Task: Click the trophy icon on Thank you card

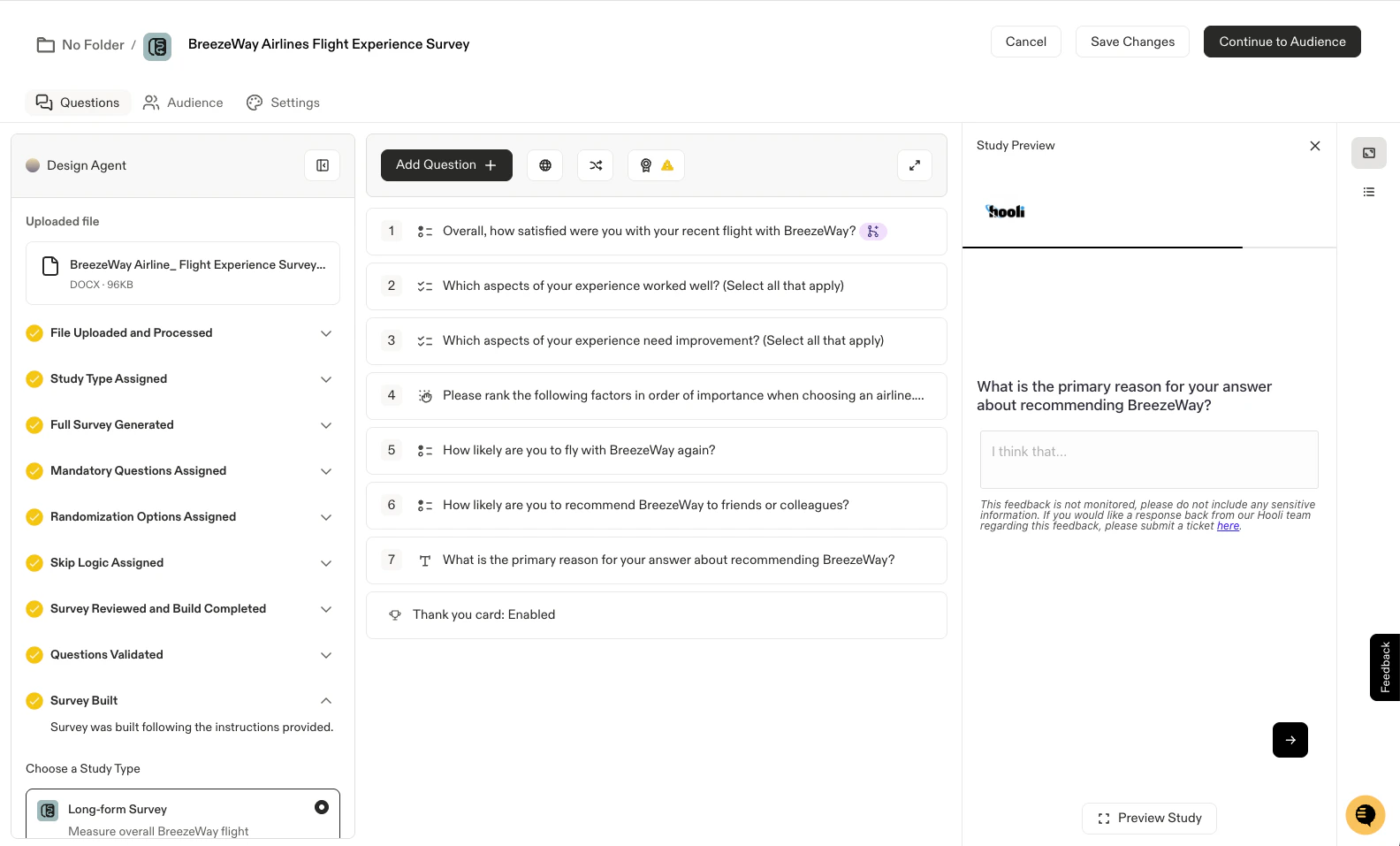Action: (x=395, y=615)
